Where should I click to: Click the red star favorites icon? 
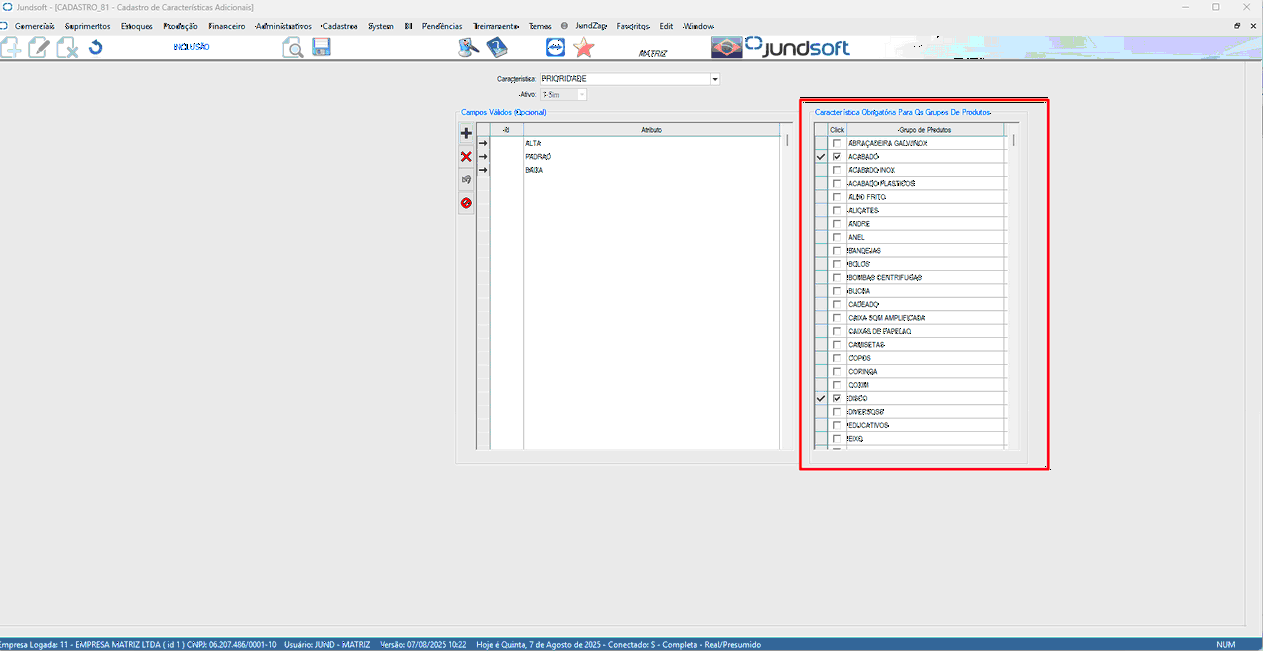[x=584, y=47]
